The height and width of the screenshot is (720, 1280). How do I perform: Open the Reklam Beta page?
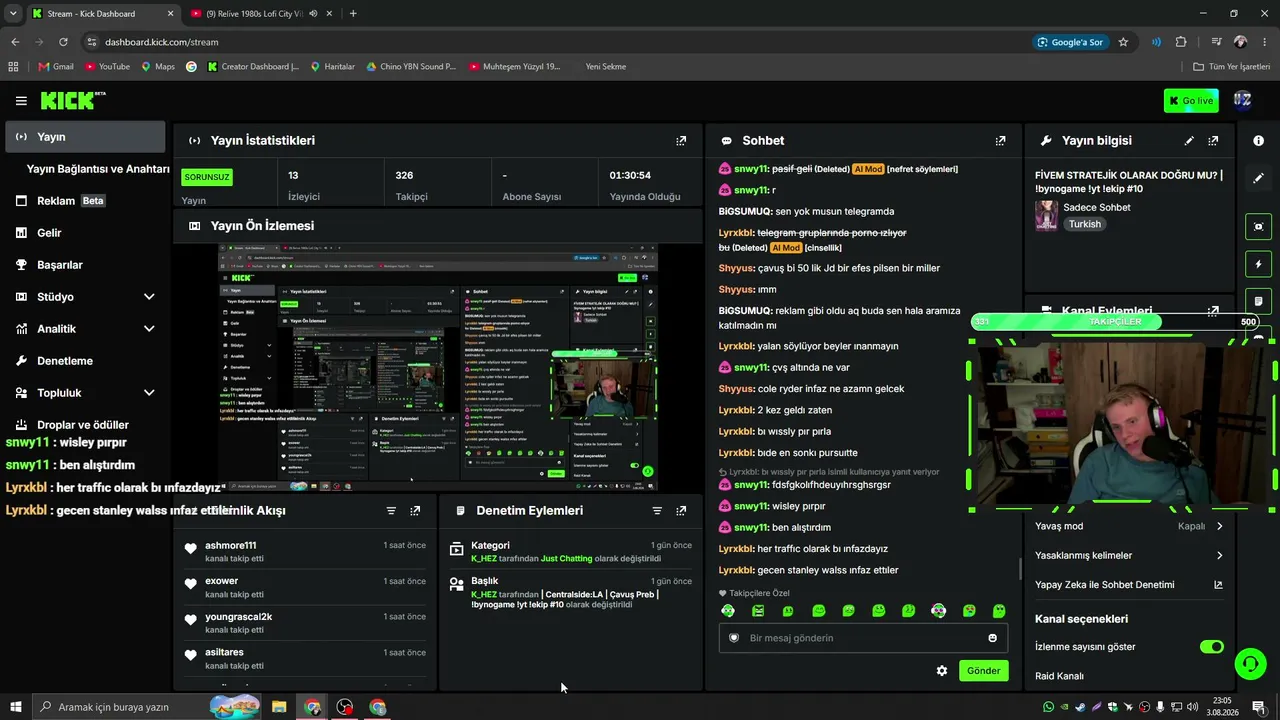[x=85, y=201]
